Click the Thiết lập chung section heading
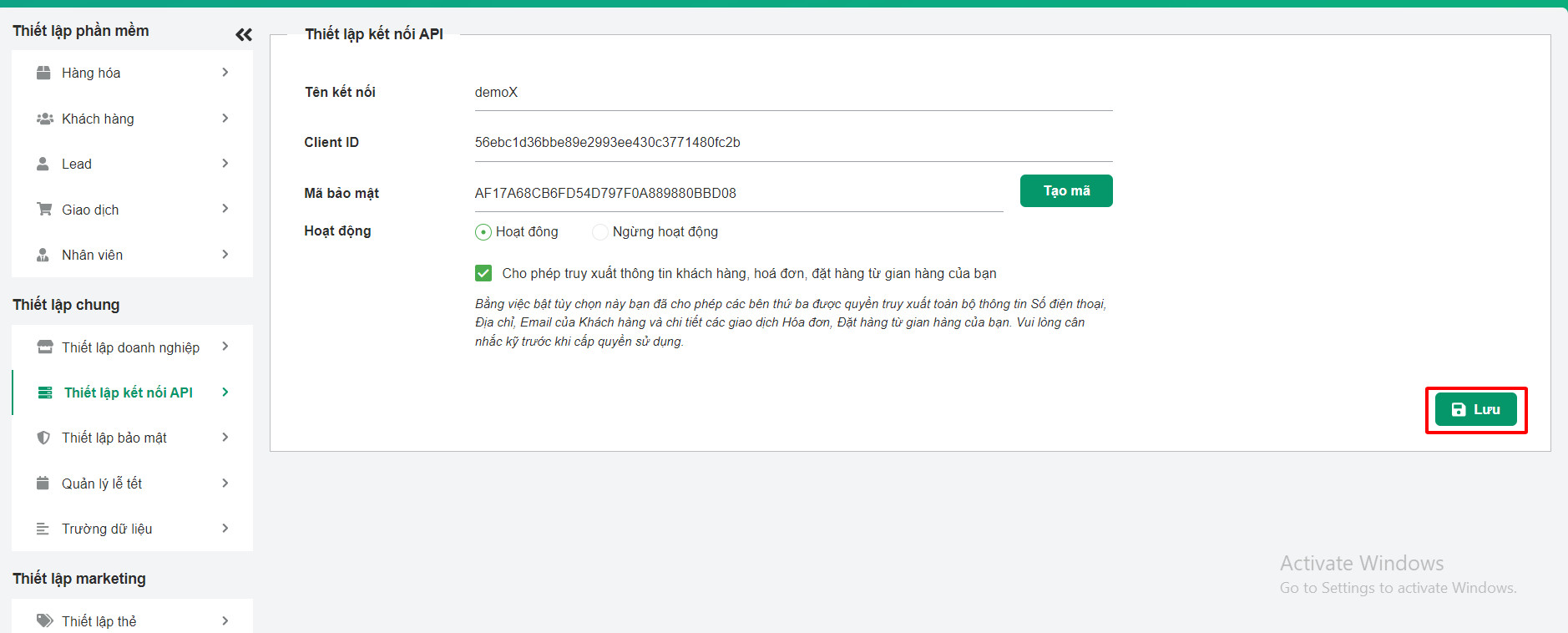This screenshot has width=1568, height=633. click(66, 305)
